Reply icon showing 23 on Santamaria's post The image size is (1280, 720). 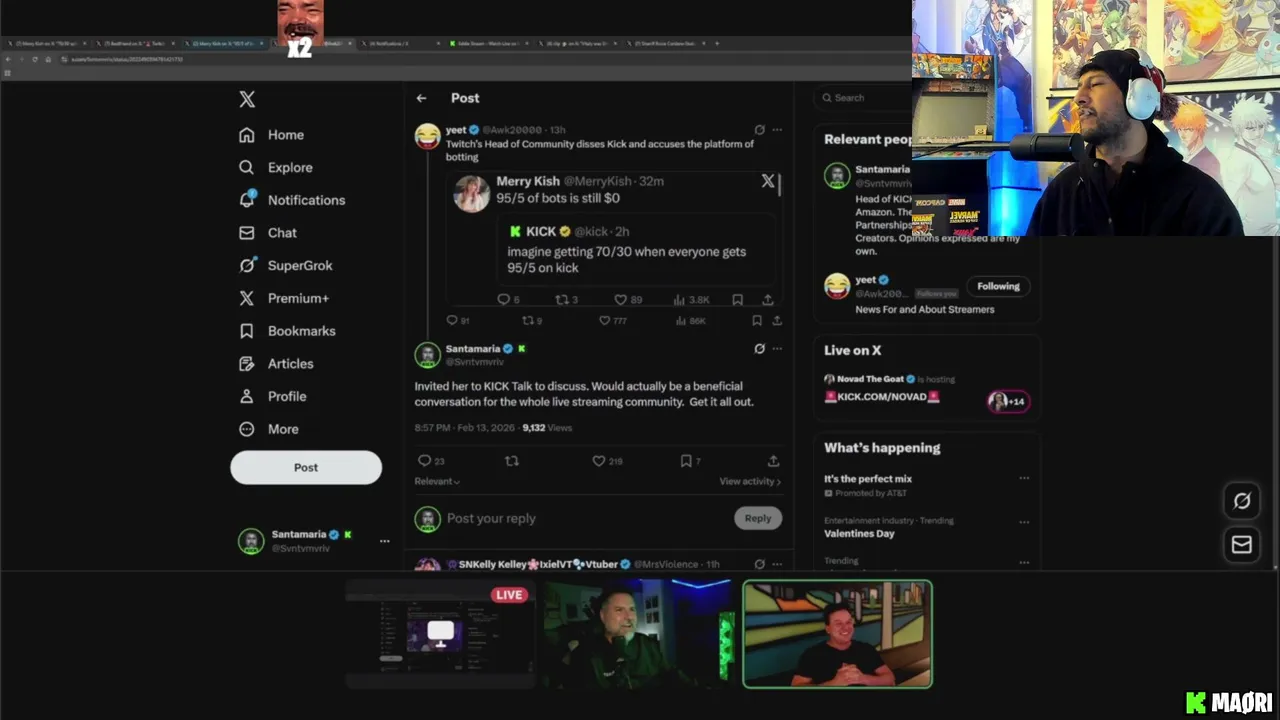click(x=431, y=461)
